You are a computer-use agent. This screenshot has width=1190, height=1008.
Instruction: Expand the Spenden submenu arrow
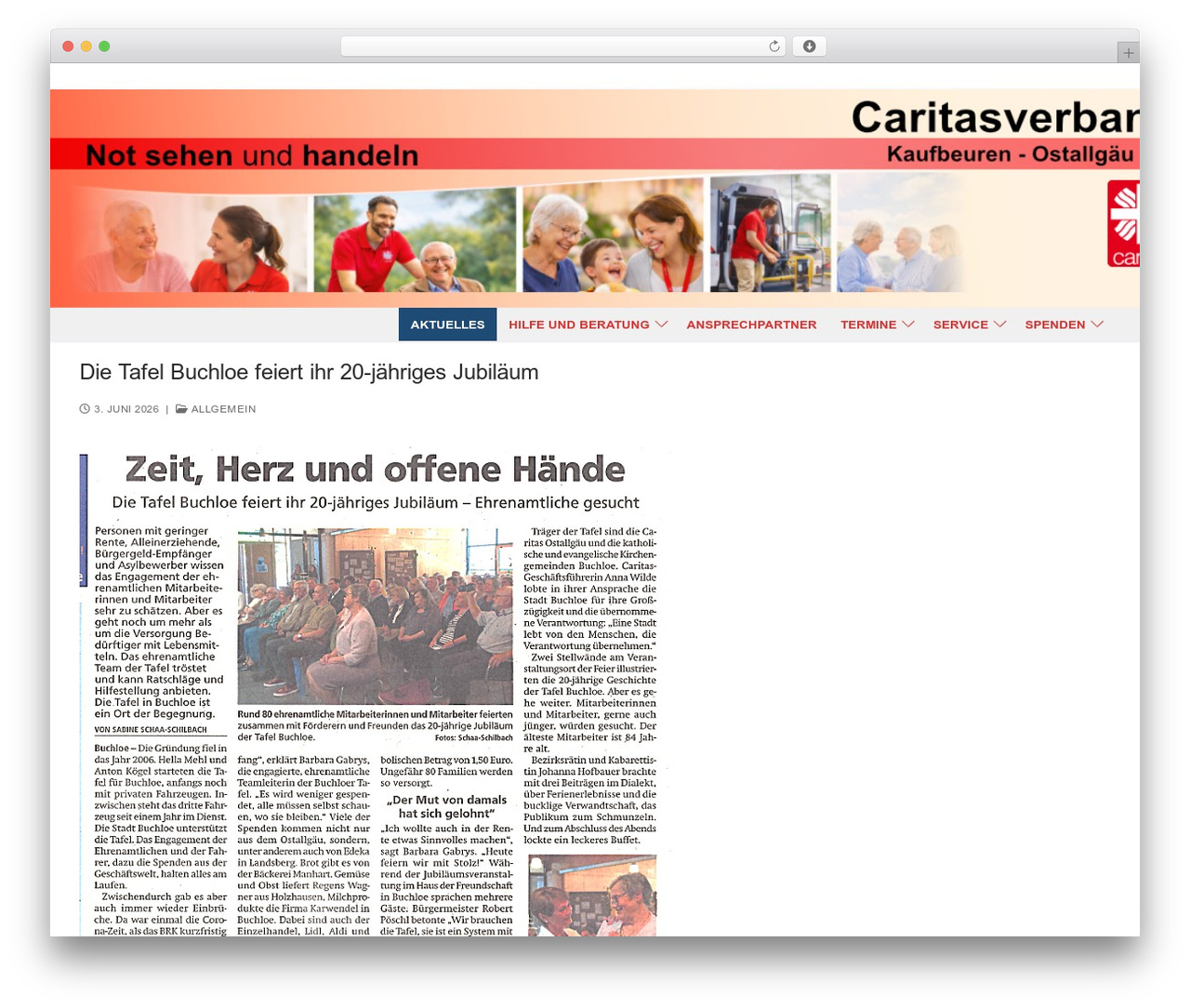[1097, 325]
